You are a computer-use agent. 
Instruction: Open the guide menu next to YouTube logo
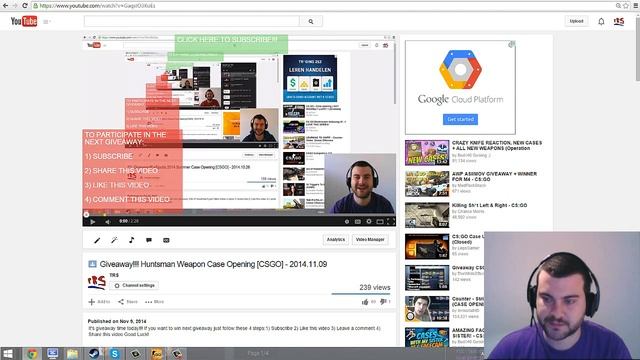[x=47, y=22]
